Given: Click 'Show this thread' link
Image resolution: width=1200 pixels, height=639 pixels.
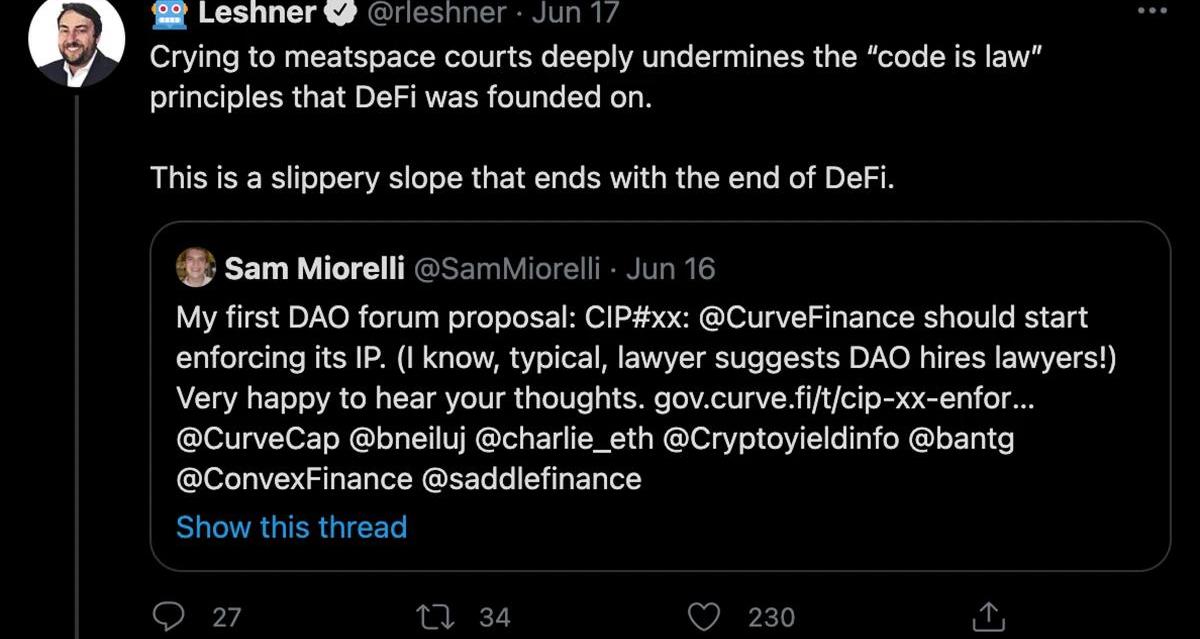Looking at the screenshot, I should point(291,527).
